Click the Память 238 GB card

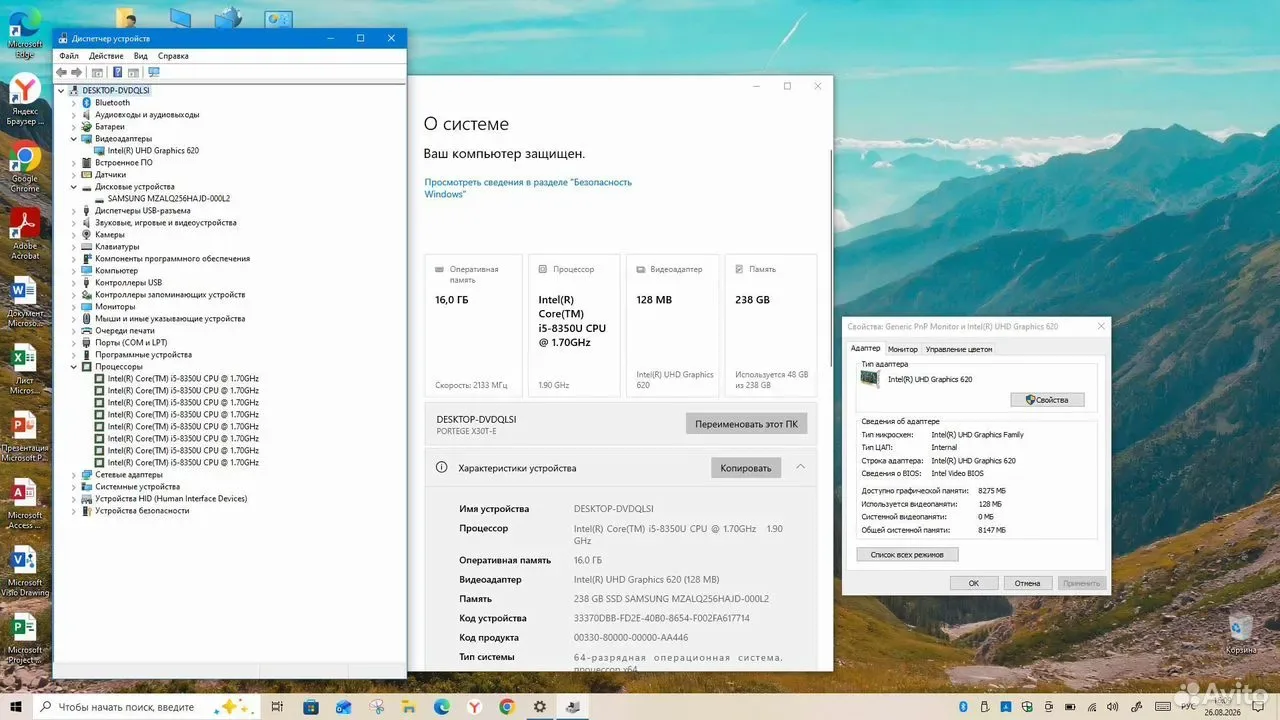coord(771,326)
